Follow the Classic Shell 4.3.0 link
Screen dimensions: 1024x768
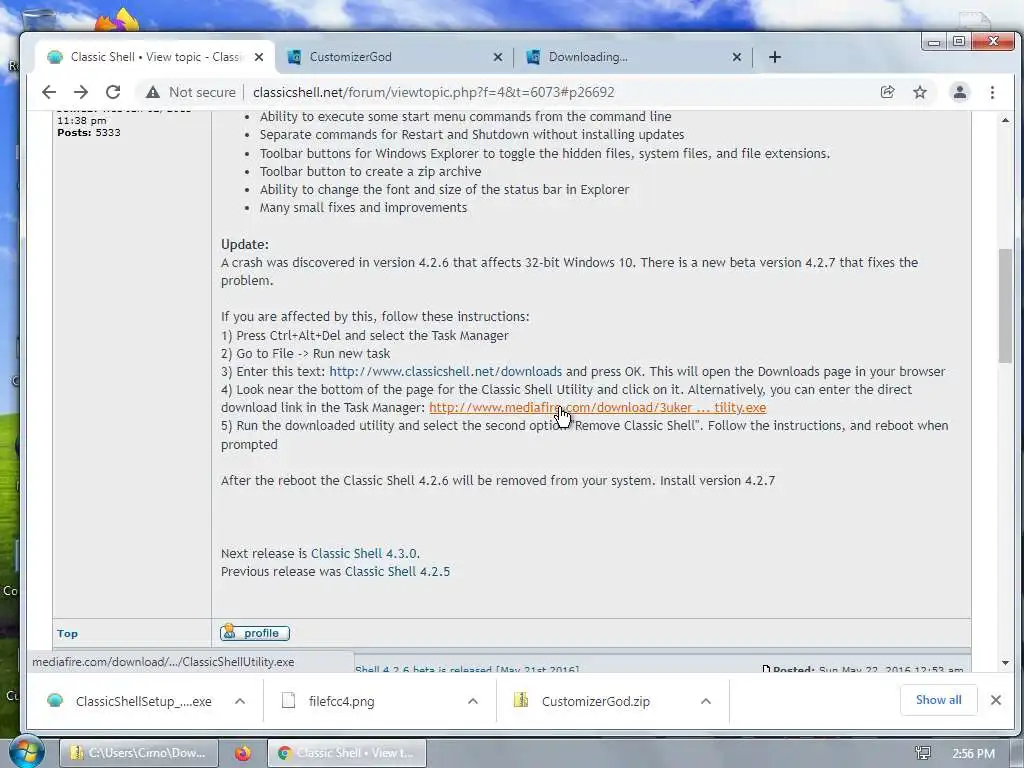click(x=364, y=553)
